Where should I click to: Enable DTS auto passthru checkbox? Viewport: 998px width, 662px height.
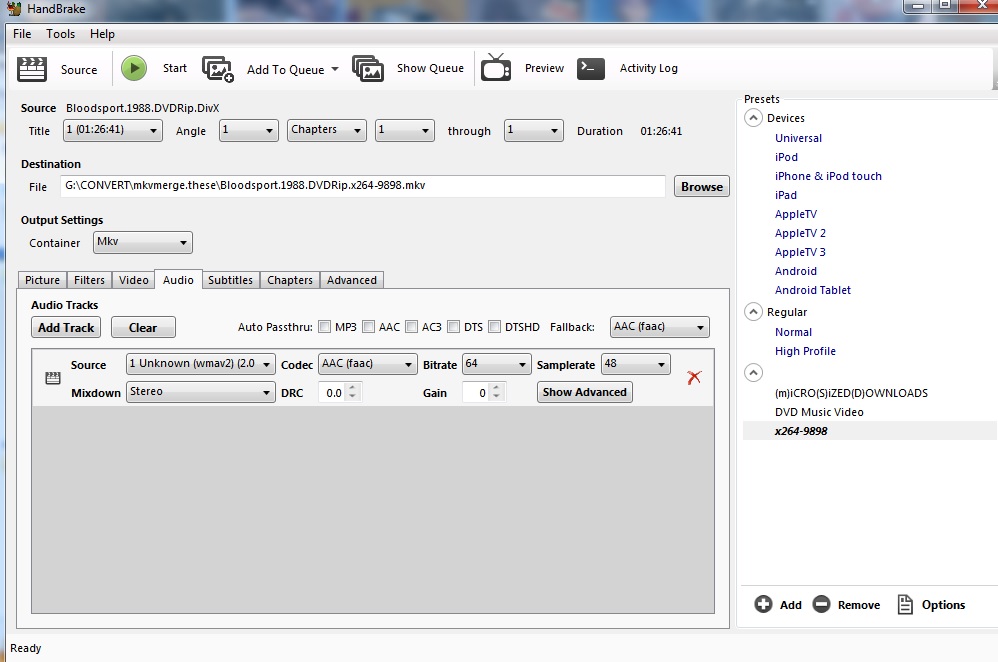[454, 327]
